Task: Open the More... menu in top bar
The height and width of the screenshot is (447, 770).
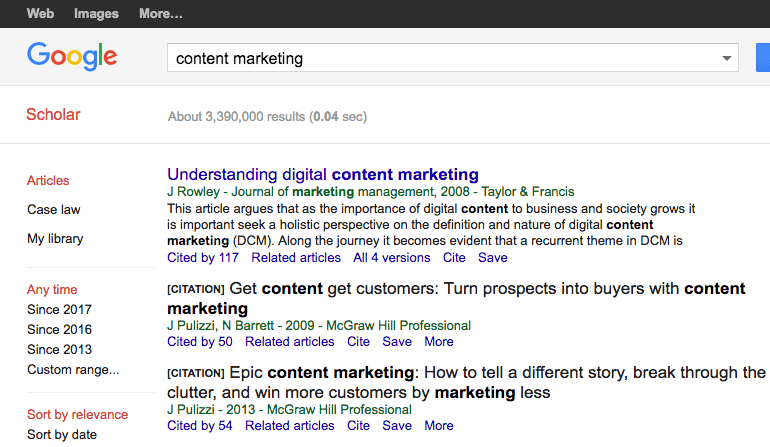Action: 161,13
